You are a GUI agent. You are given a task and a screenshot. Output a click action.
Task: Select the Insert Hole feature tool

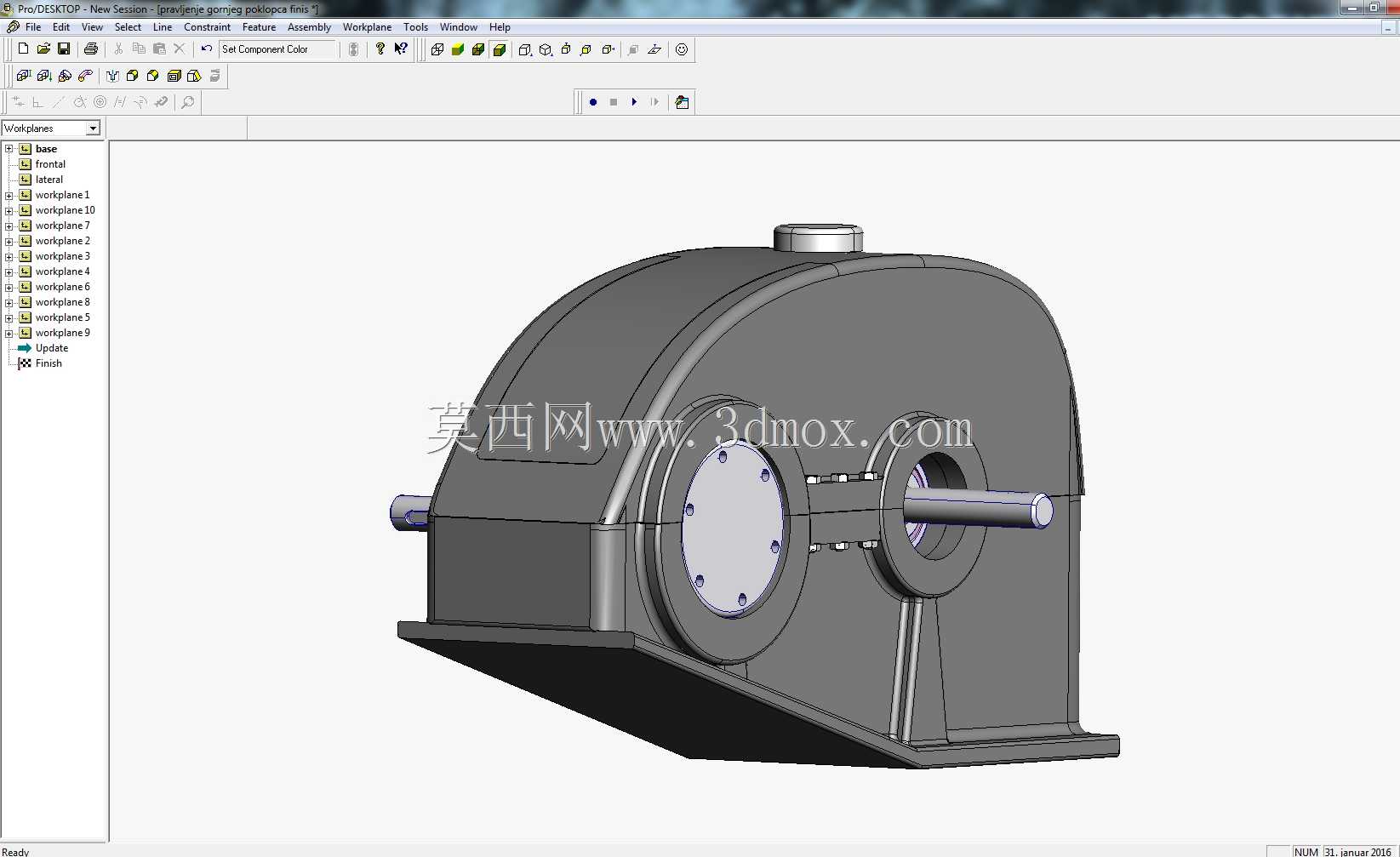click(x=112, y=76)
